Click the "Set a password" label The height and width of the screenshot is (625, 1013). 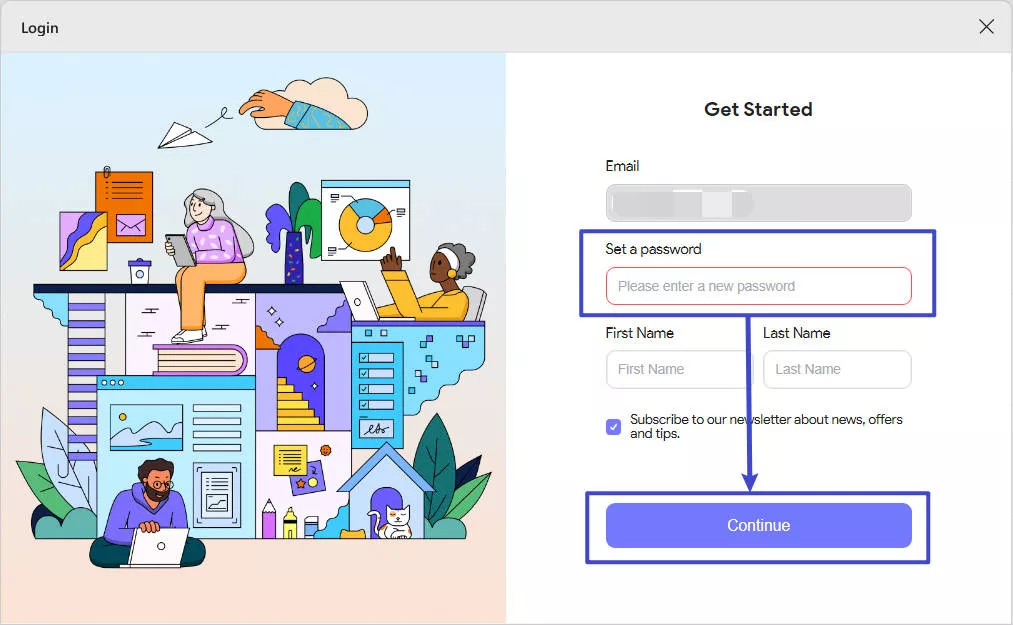click(x=653, y=249)
